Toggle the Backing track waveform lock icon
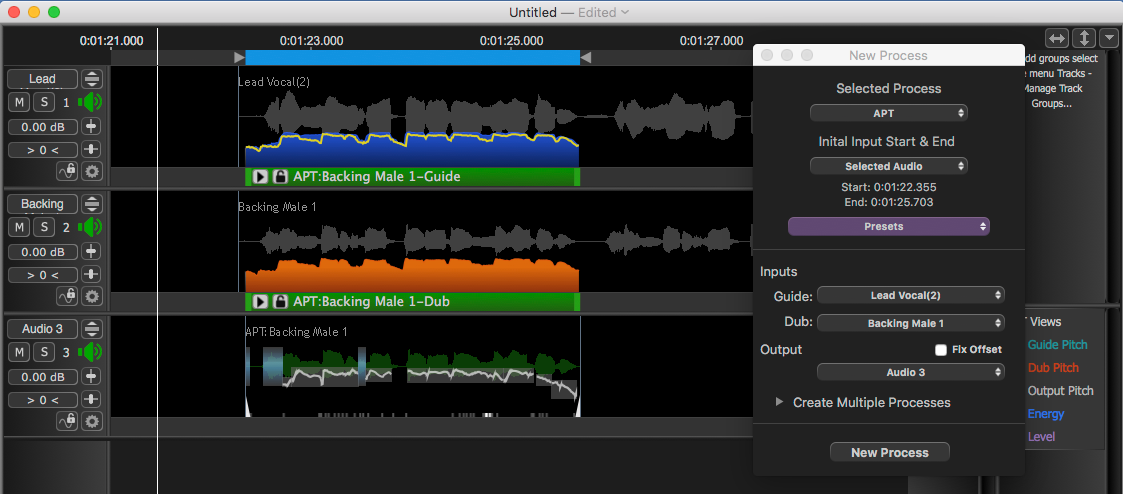The width and height of the screenshot is (1123, 494). point(68,296)
